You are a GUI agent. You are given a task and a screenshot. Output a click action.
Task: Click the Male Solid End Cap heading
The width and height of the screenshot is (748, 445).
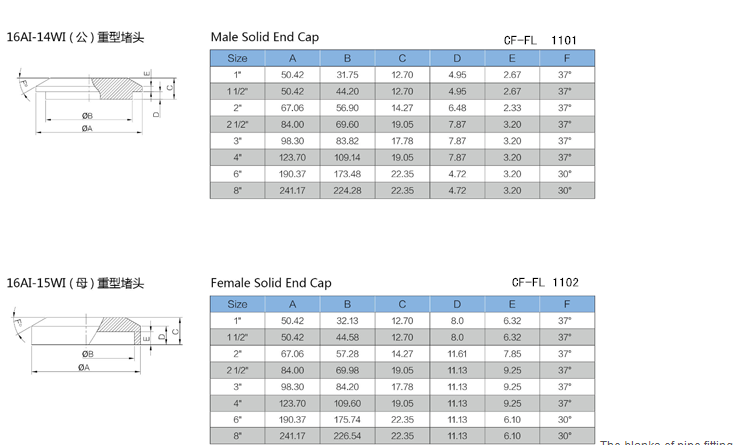(265, 37)
